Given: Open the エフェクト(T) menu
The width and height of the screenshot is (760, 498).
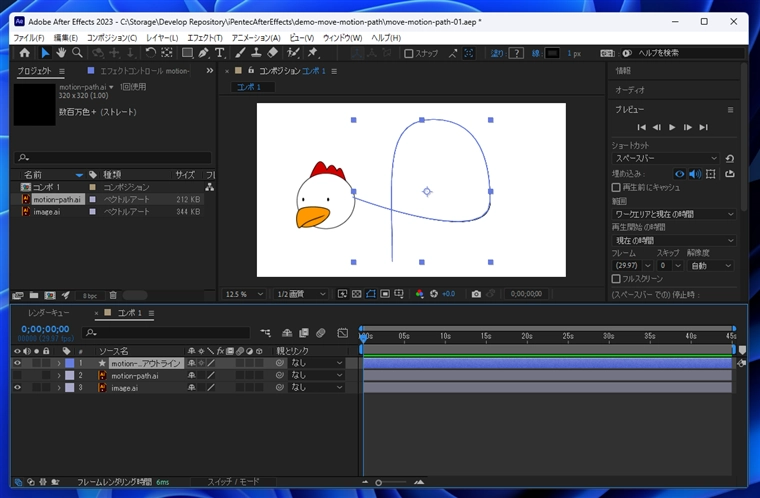Looking at the screenshot, I should pos(205,38).
